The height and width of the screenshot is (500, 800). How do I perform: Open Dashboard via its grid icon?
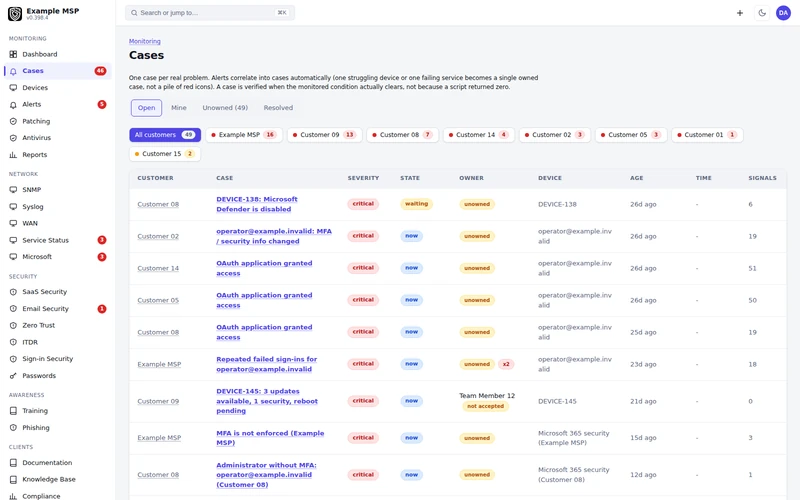tap(13, 54)
